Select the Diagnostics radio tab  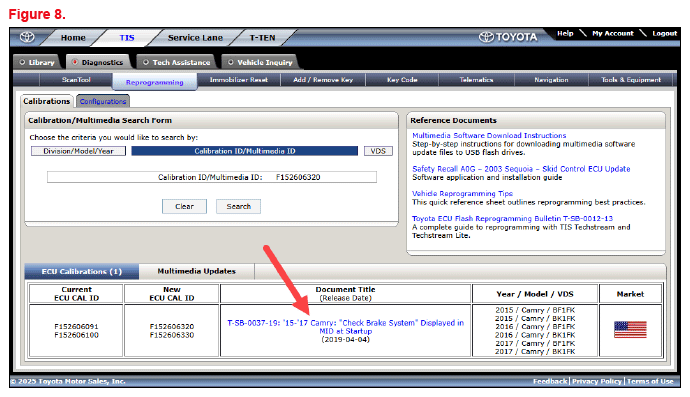[98, 62]
